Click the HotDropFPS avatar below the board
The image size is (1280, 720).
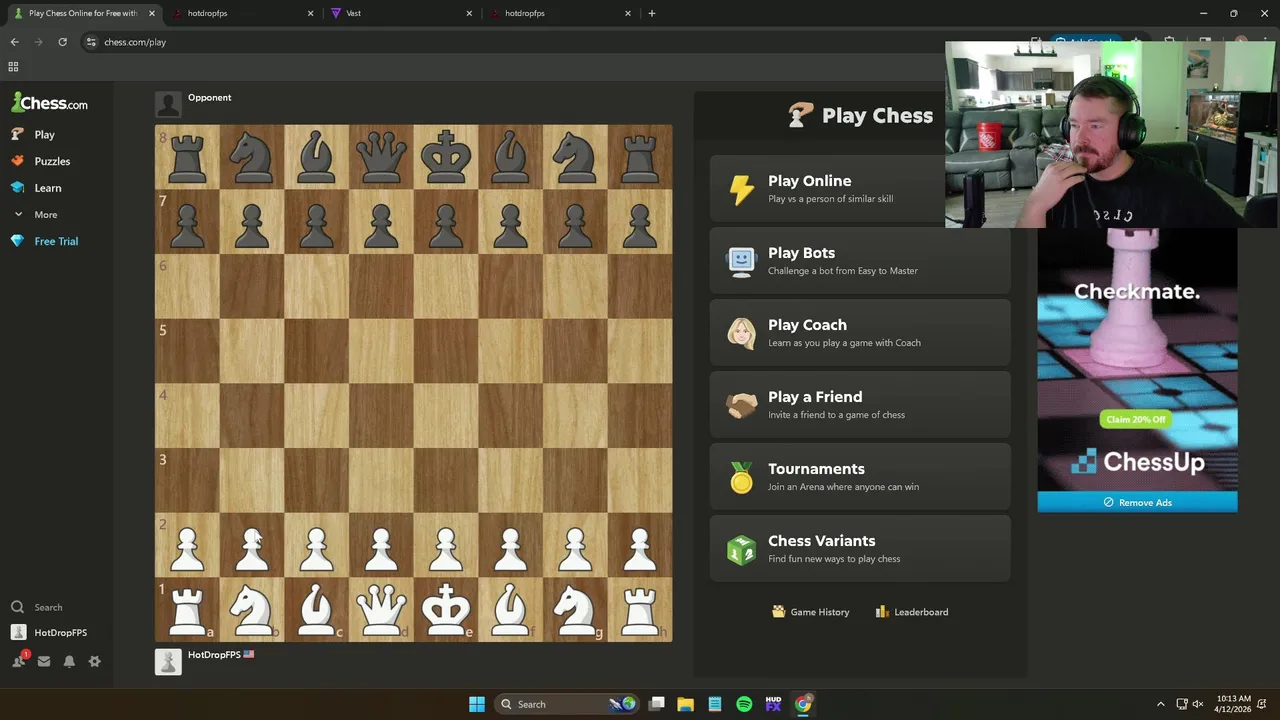[x=168, y=661]
